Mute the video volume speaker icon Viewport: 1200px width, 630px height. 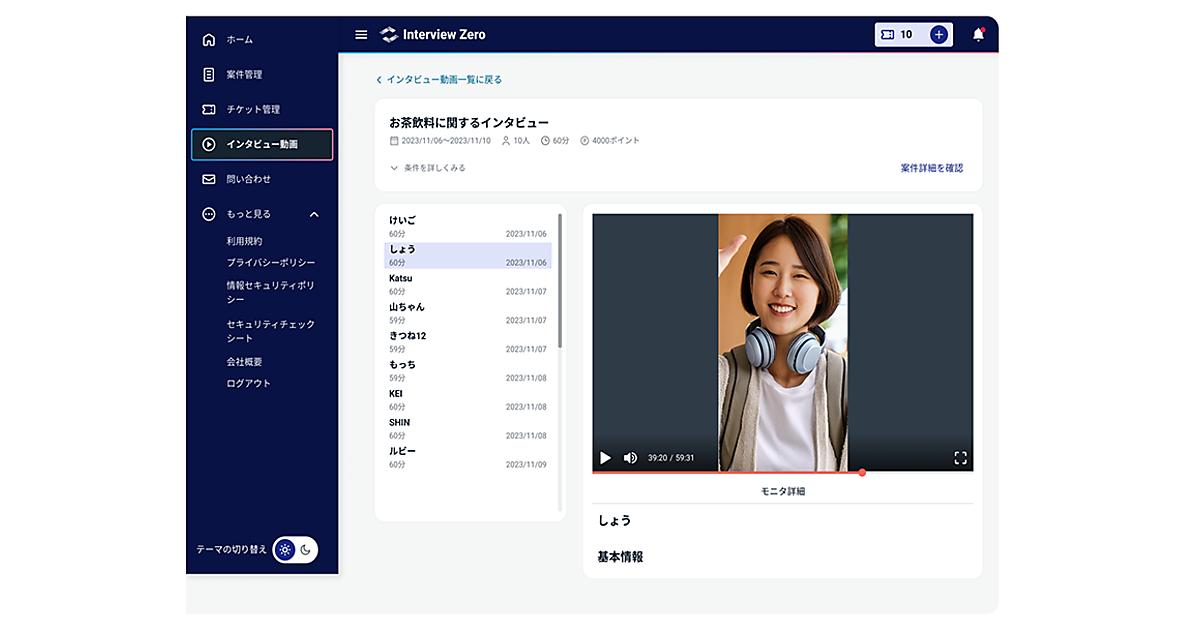[x=630, y=458]
